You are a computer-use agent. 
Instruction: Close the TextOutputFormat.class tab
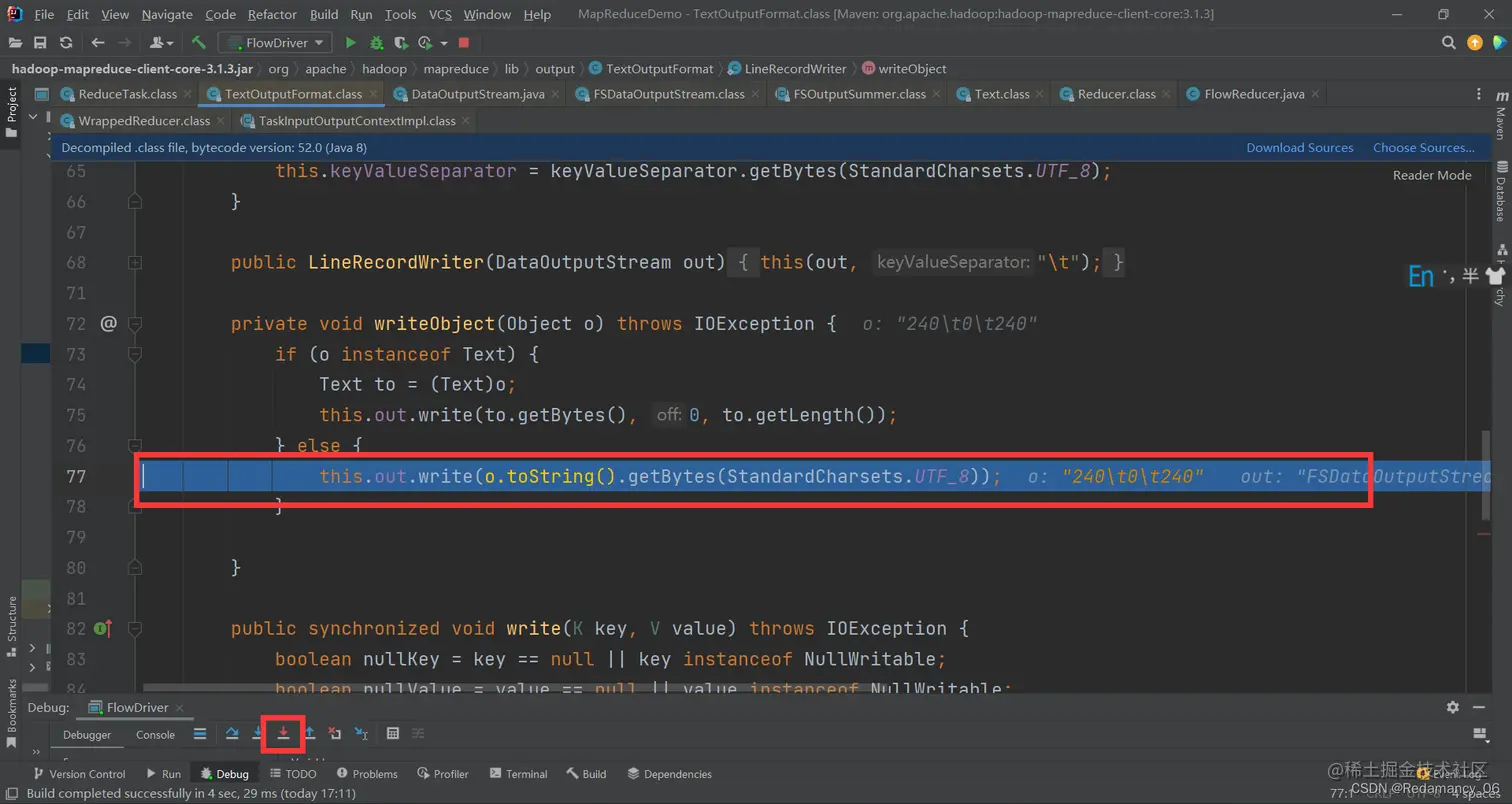click(x=374, y=94)
